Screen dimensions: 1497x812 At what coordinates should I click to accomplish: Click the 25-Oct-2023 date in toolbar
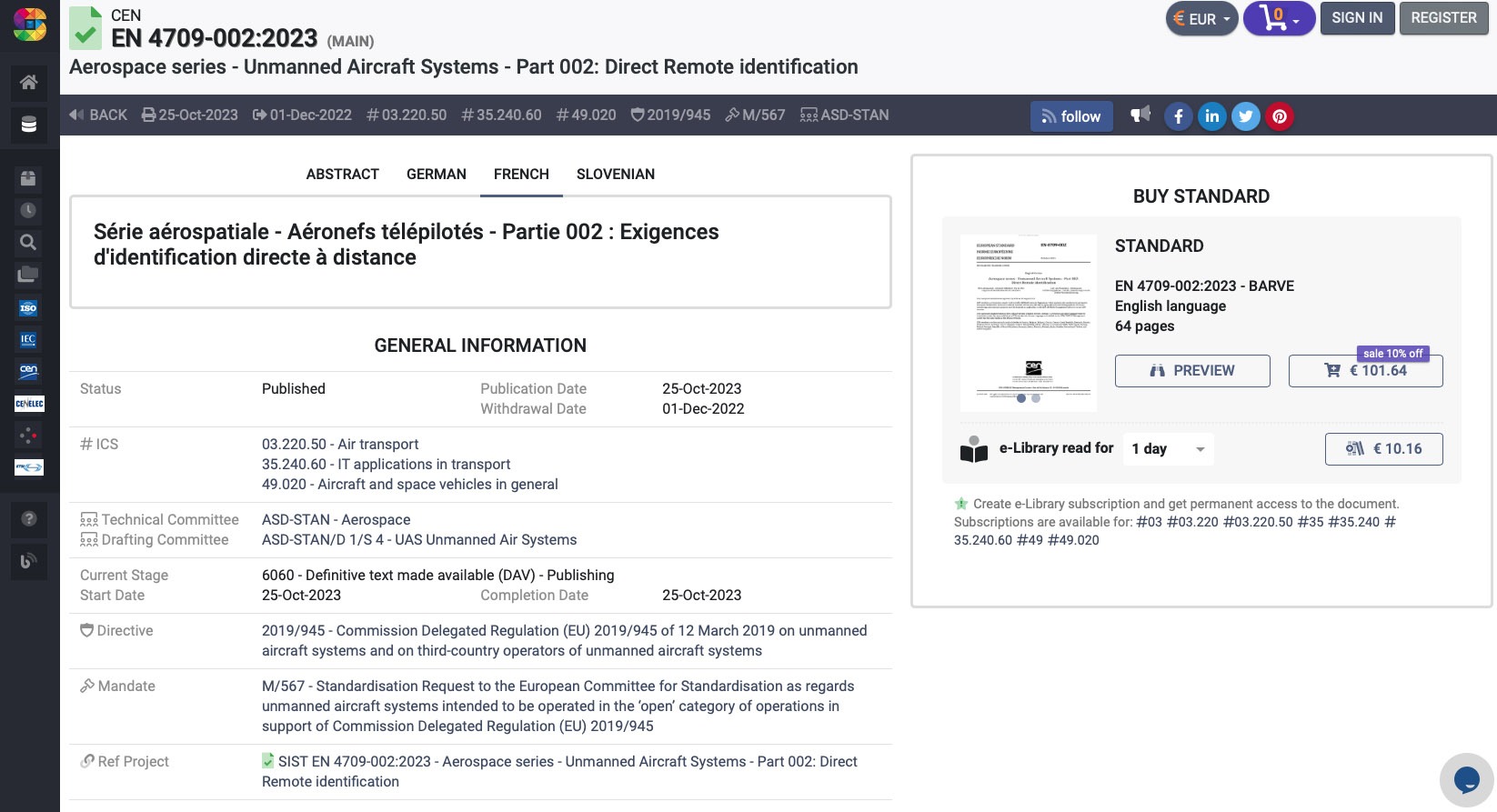point(190,115)
